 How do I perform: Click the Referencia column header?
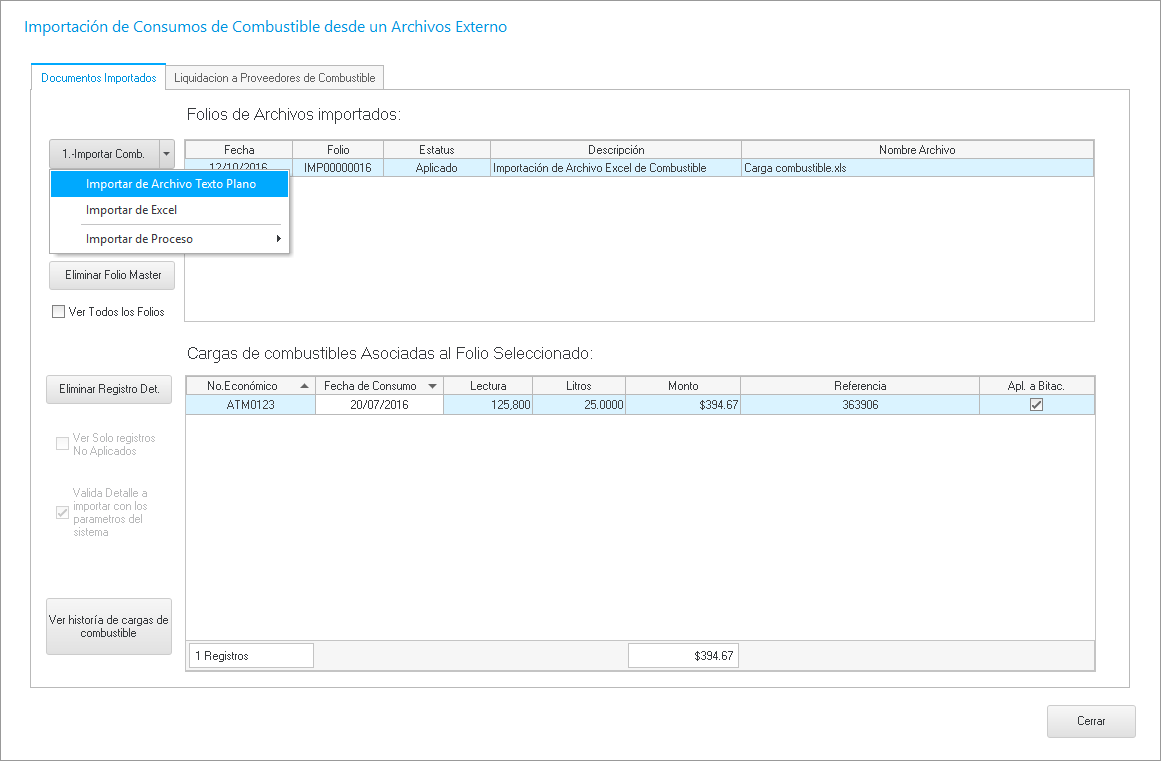859,386
